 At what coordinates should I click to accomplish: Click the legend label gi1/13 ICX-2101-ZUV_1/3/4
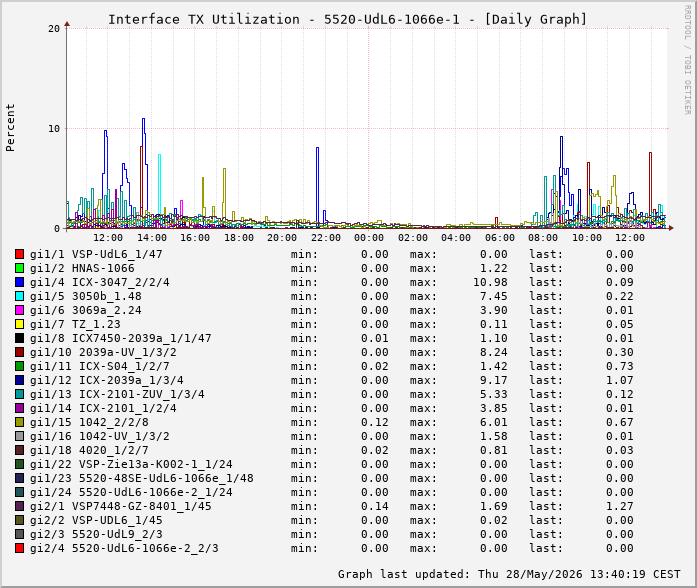point(117,394)
